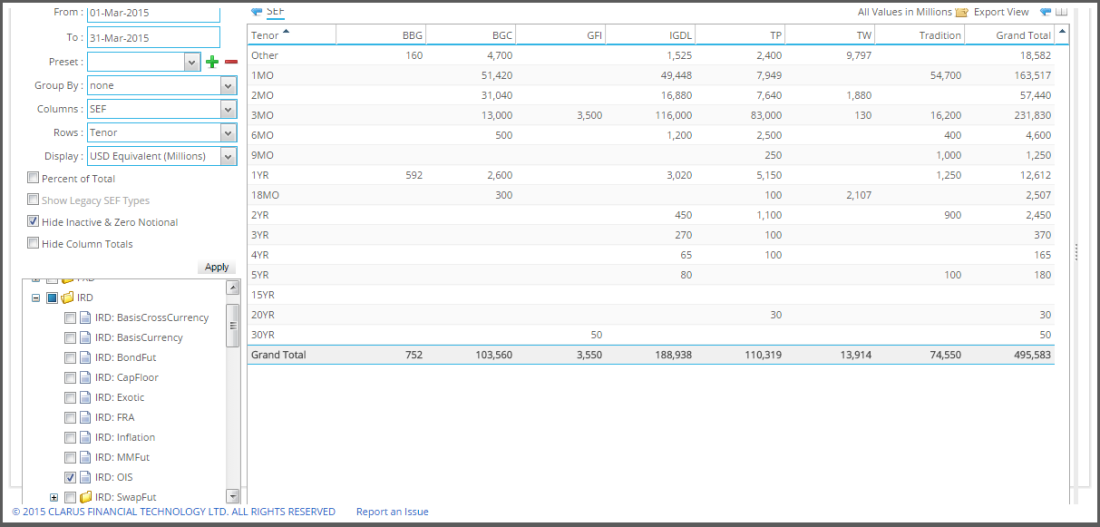Click the tree scrollbar up arrow

coord(233,288)
